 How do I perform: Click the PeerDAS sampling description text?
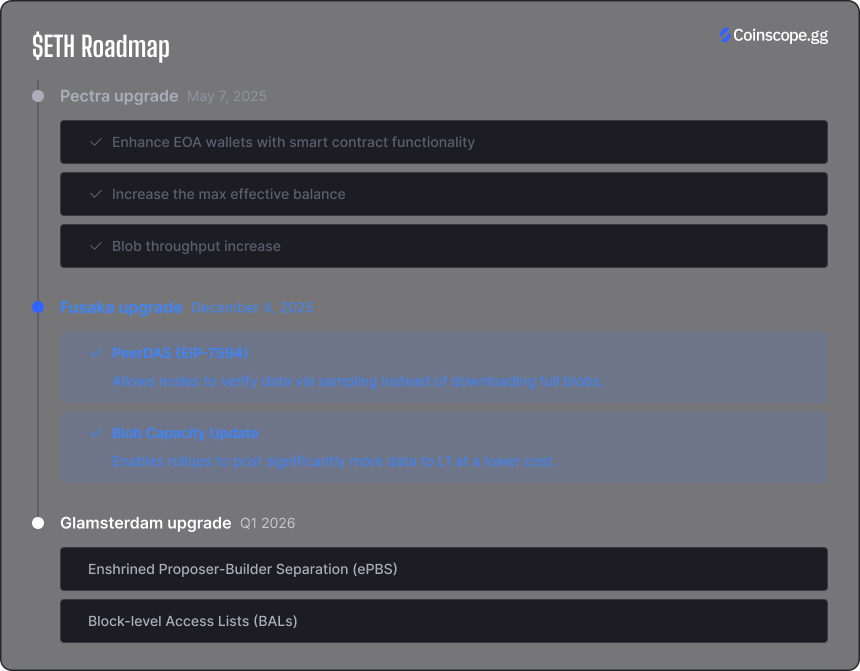[357, 381]
